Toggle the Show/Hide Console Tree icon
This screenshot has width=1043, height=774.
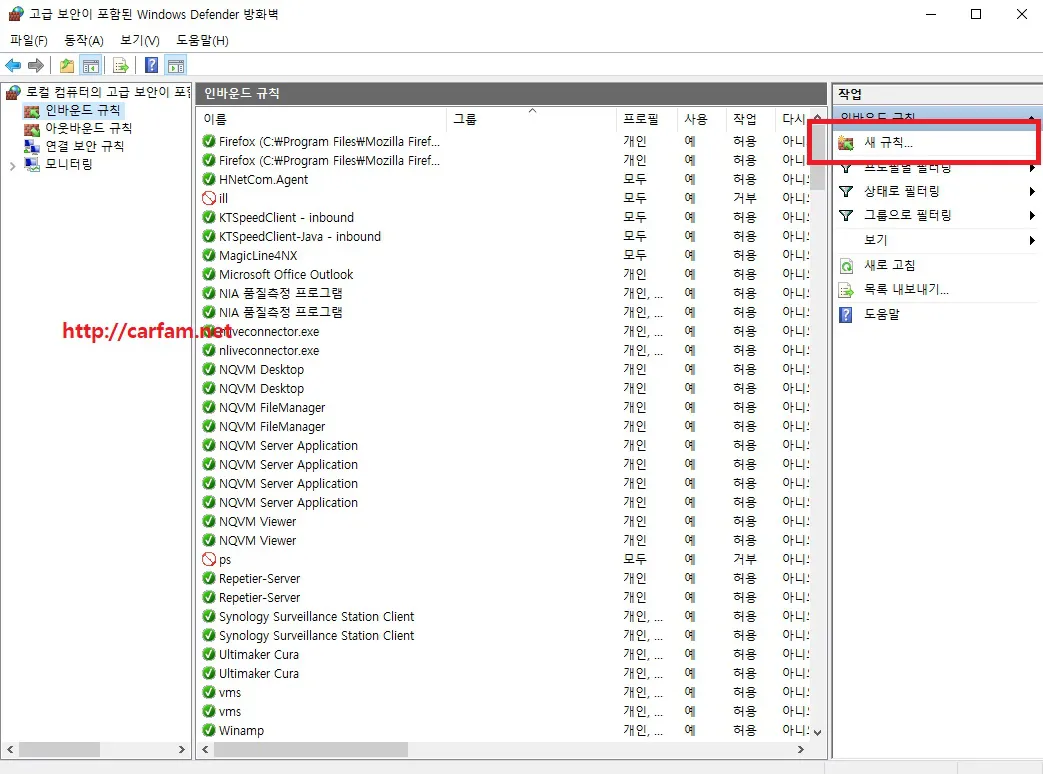[90, 65]
